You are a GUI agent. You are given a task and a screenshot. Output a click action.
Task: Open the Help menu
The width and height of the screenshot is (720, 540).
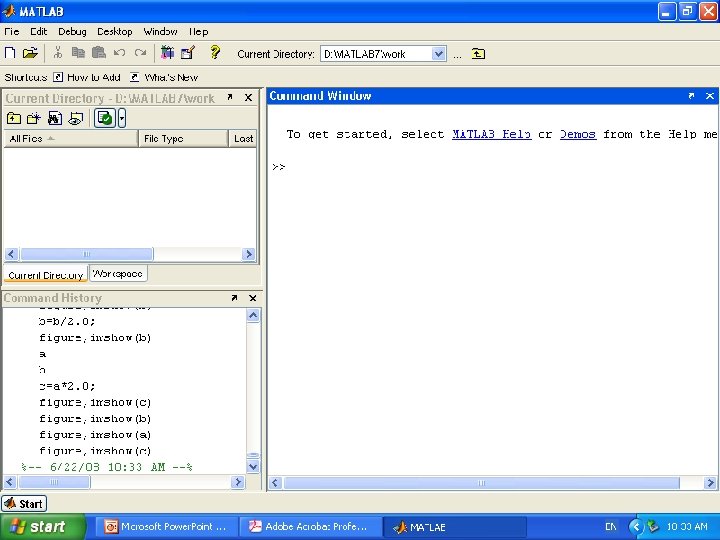point(198,32)
